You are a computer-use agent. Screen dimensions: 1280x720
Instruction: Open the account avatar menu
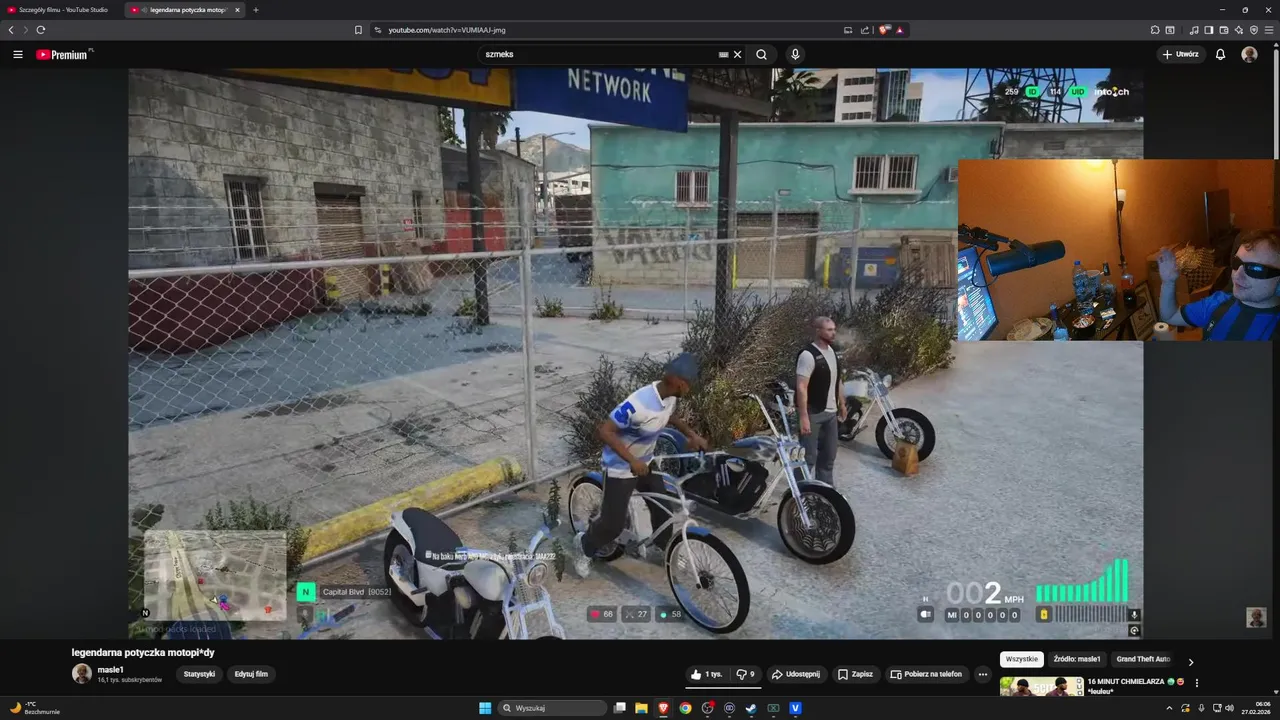[x=1249, y=54]
